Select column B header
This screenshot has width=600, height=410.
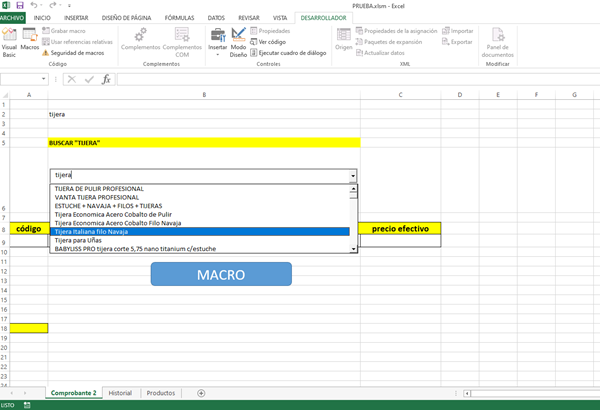tap(204, 95)
